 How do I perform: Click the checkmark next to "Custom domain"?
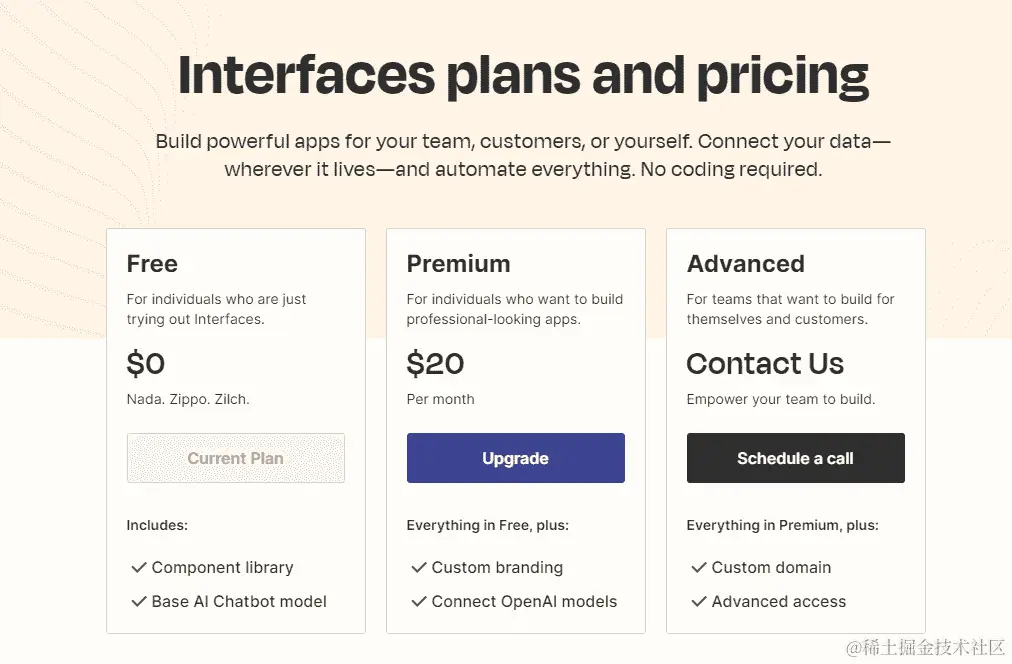coord(699,567)
